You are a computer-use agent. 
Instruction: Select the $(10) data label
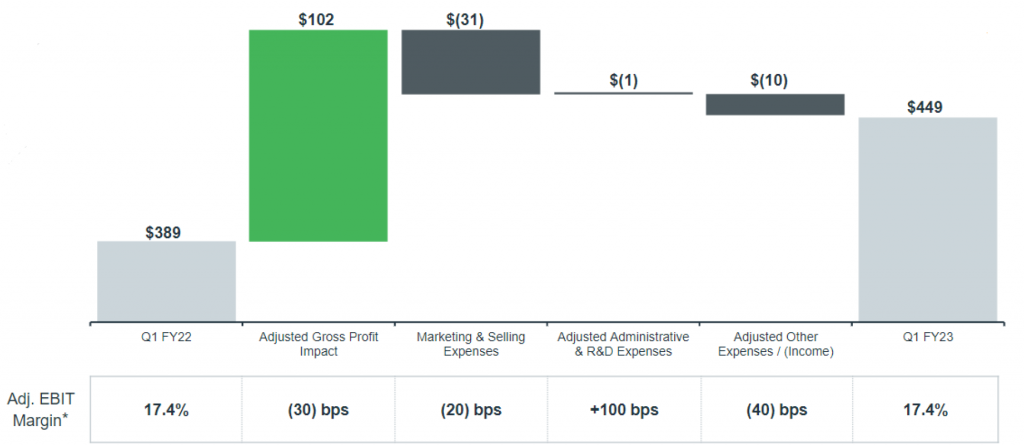click(775, 81)
